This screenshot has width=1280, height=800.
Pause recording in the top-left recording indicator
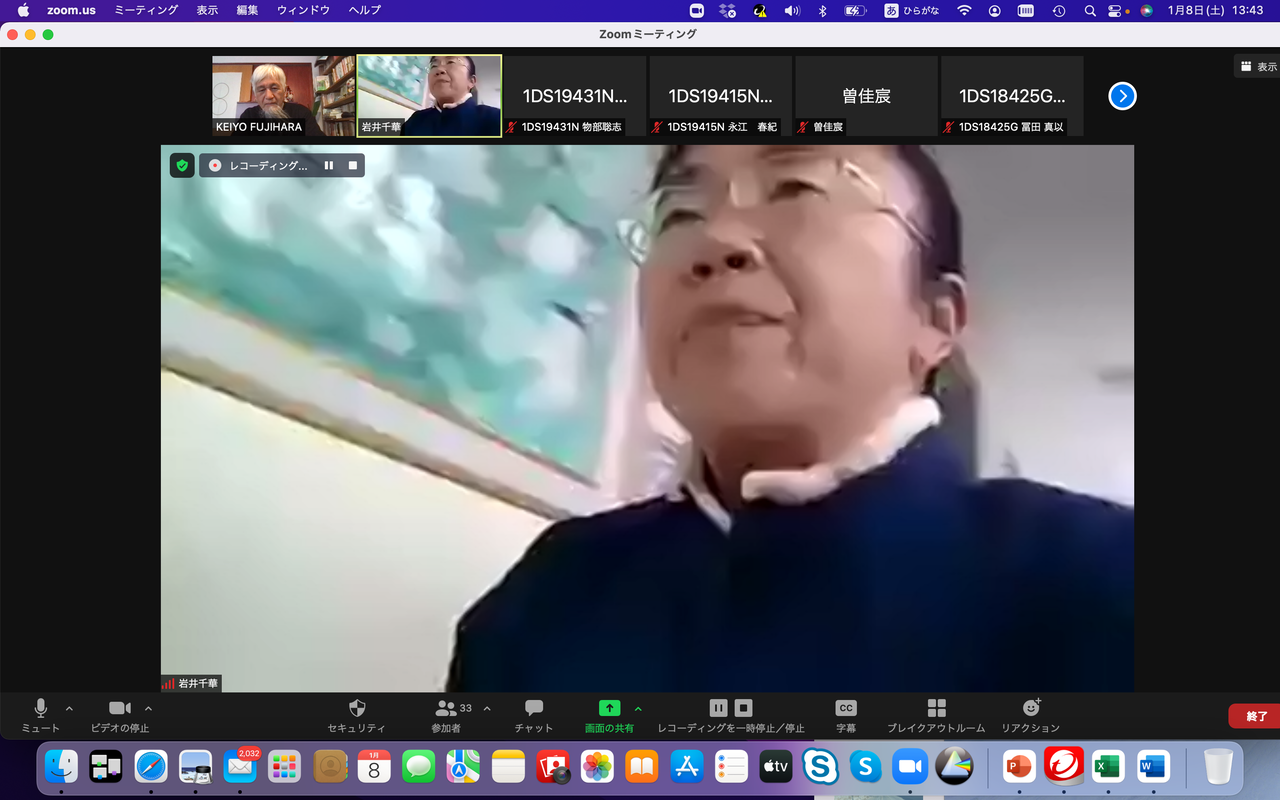[x=328, y=165]
